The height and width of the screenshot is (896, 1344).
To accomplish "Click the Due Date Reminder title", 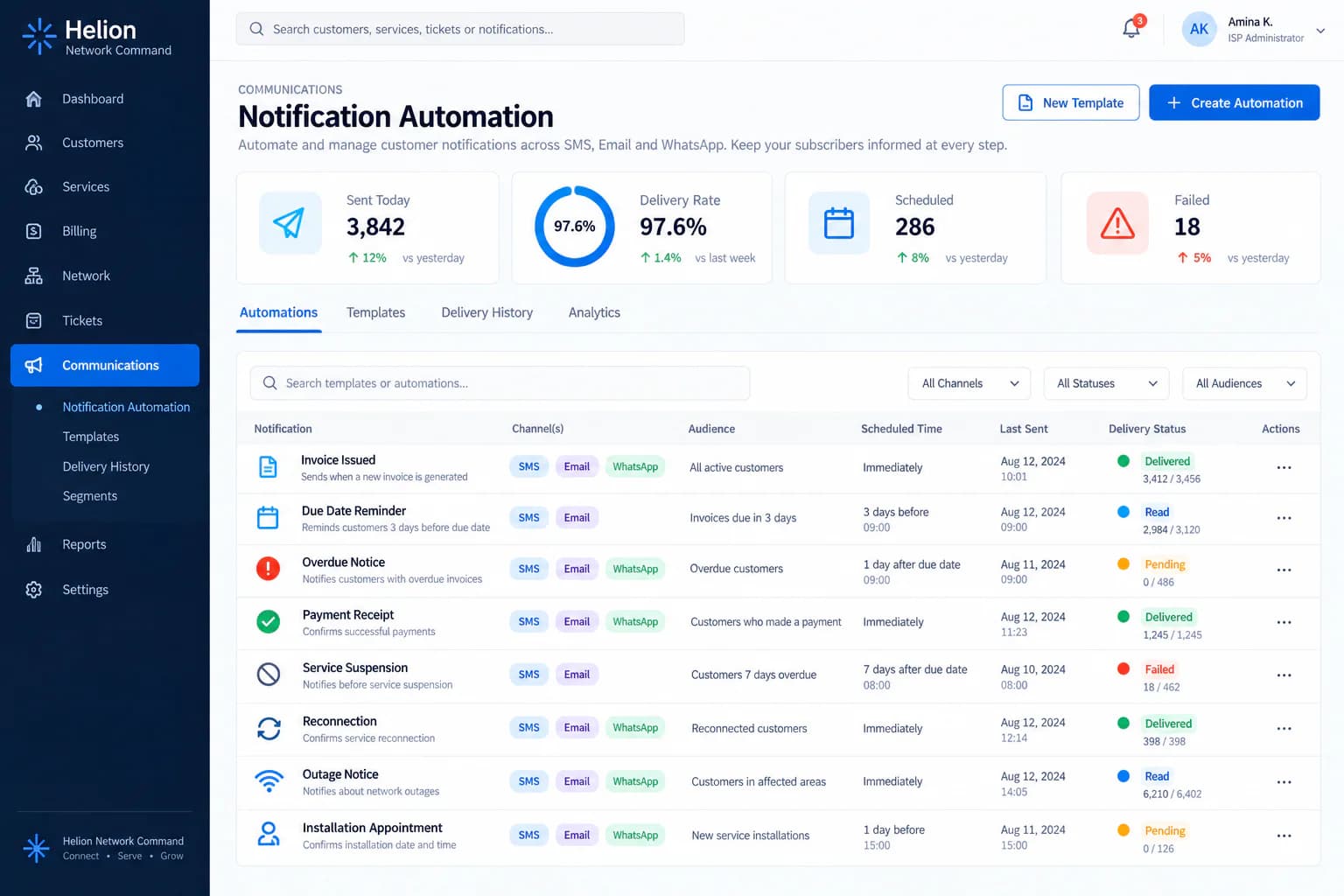I will (353, 511).
